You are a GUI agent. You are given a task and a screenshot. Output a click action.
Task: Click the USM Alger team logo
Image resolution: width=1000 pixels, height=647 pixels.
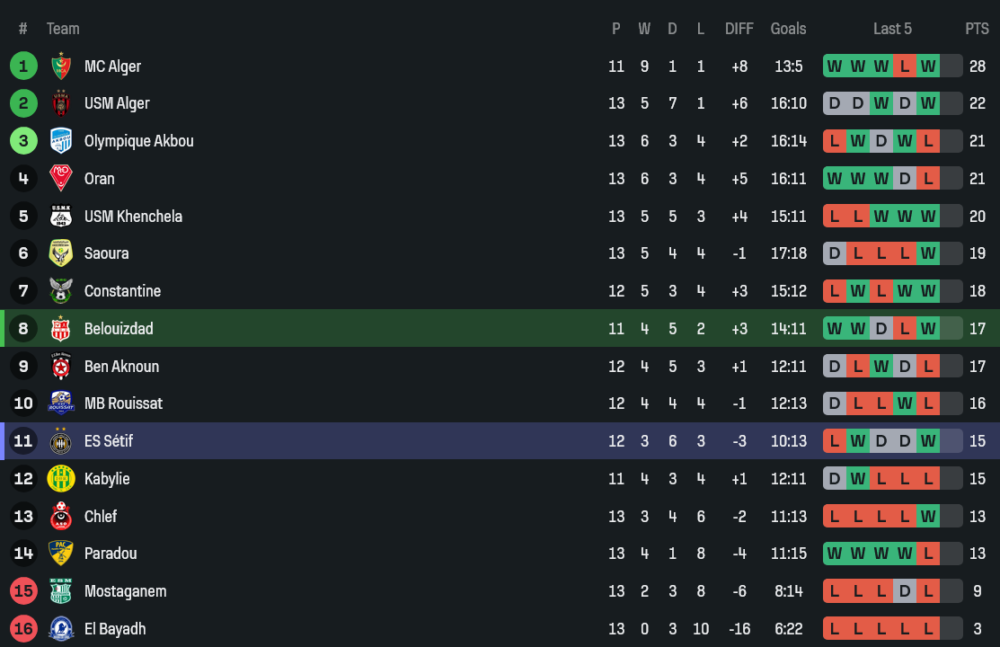pyautogui.click(x=61, y=103)
